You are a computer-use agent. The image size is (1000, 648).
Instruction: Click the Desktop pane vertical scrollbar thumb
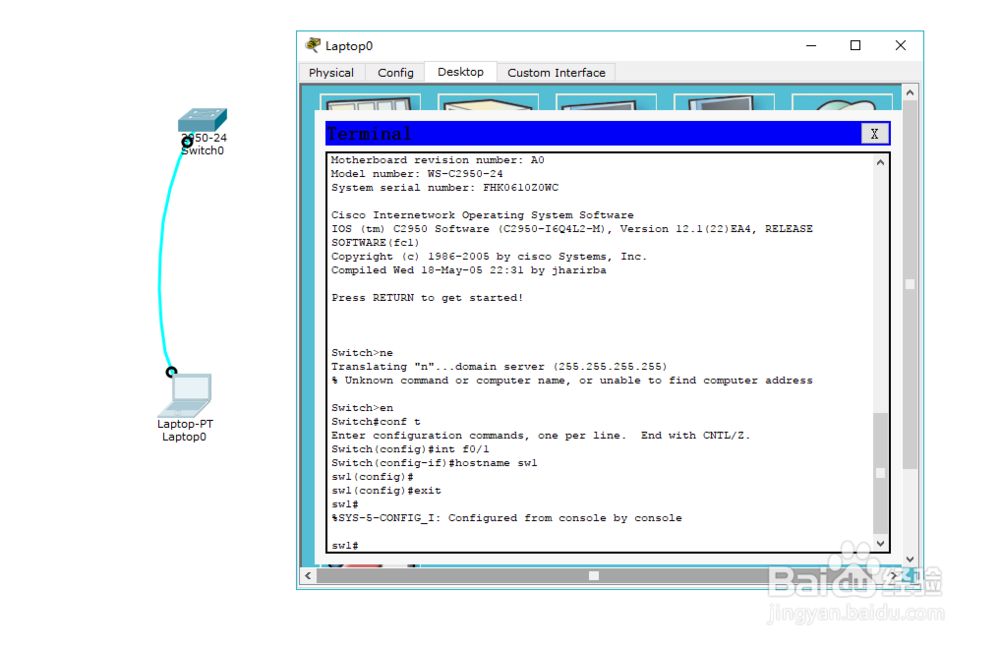coord(910,284)
